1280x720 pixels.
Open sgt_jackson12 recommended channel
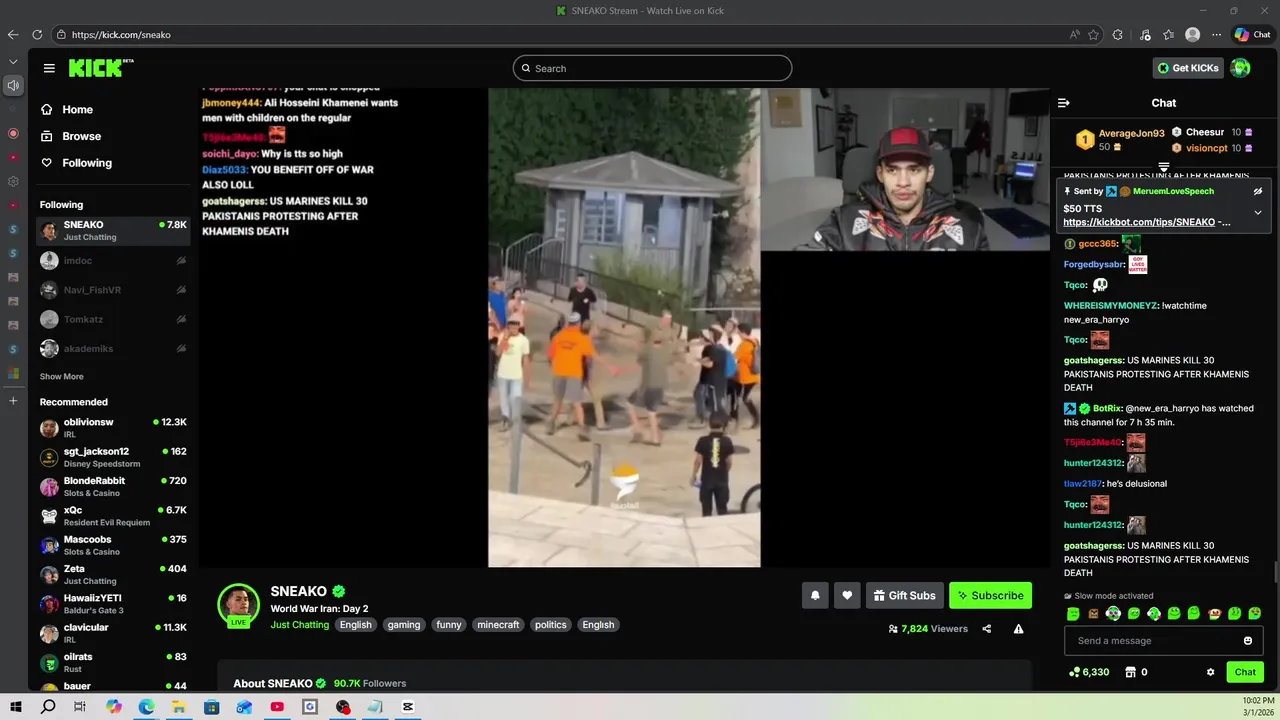113,457
